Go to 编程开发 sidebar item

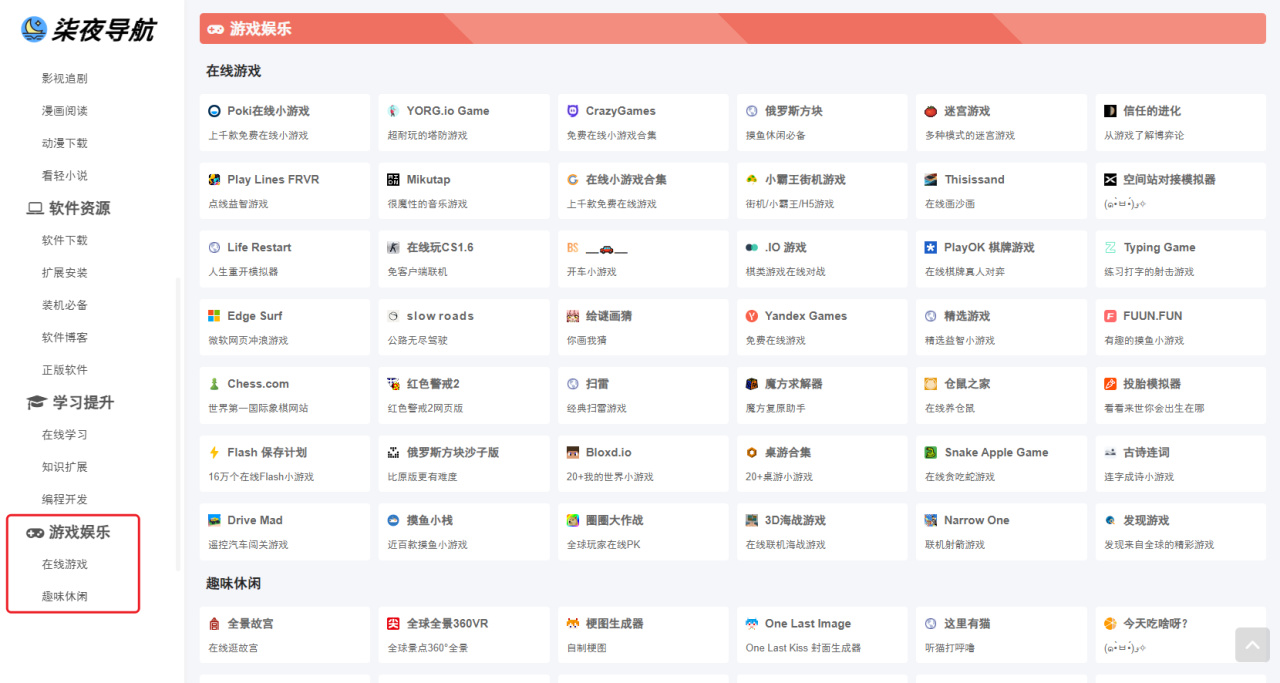[65, 499]
